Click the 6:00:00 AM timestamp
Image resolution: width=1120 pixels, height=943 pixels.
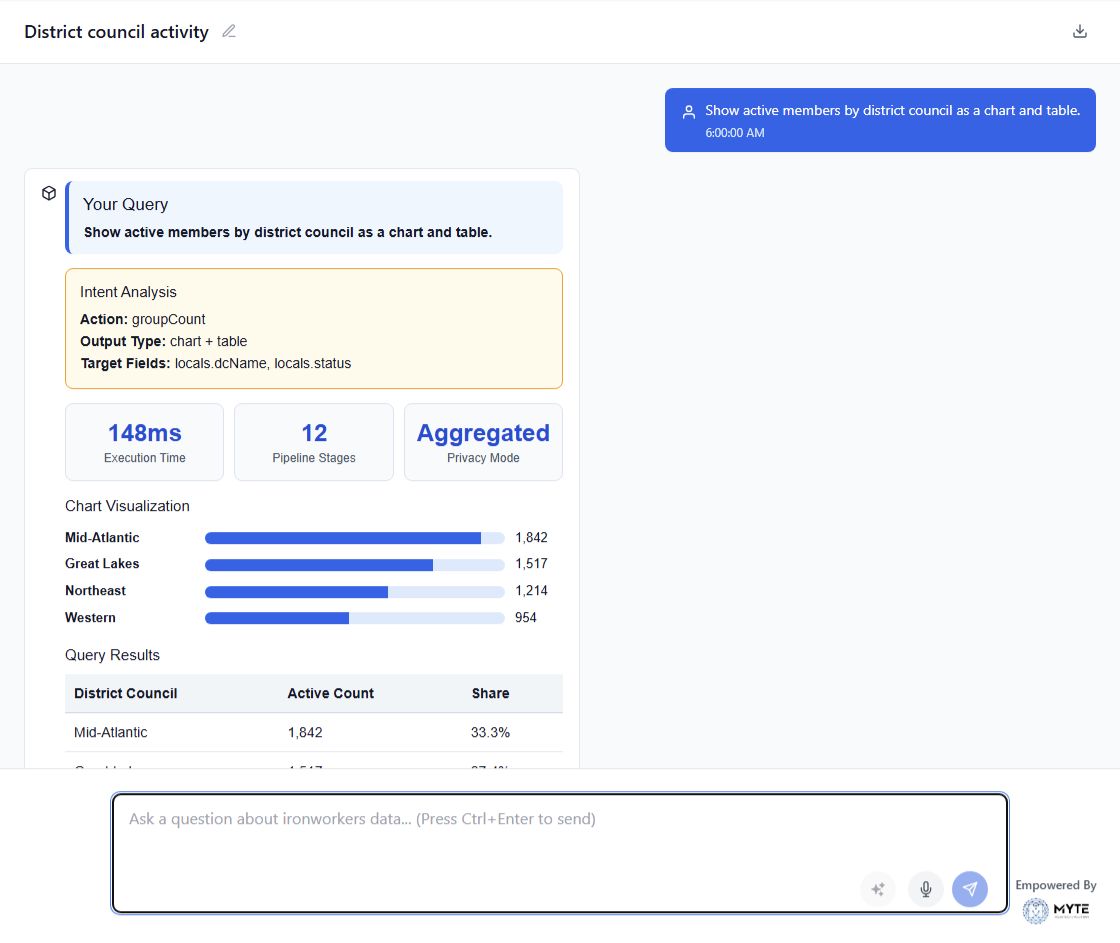[734, 133]
